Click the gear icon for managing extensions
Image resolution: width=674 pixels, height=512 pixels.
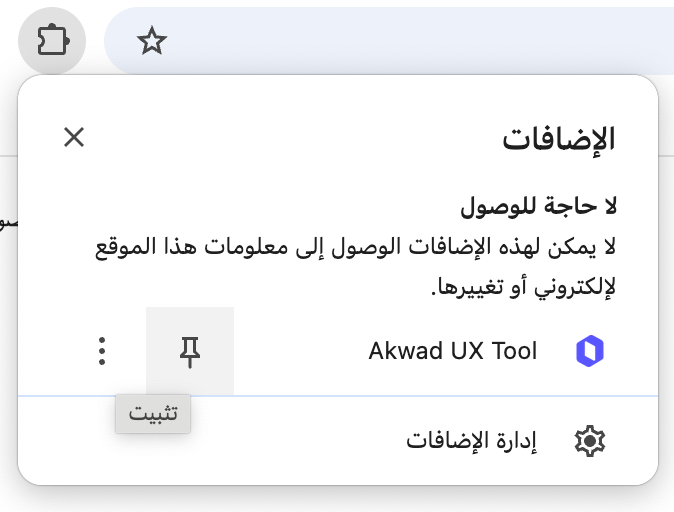coord(590,441)
